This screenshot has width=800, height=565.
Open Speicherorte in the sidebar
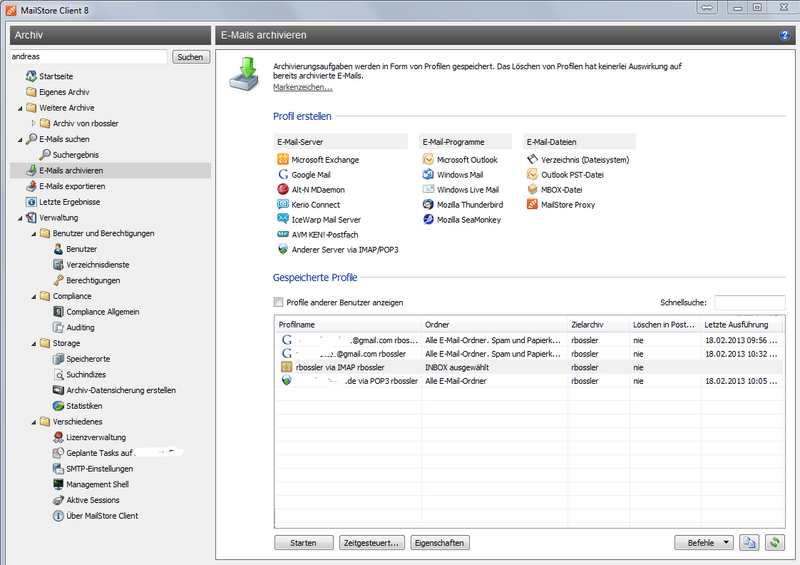pyautogui.click(x=88, y=359)
